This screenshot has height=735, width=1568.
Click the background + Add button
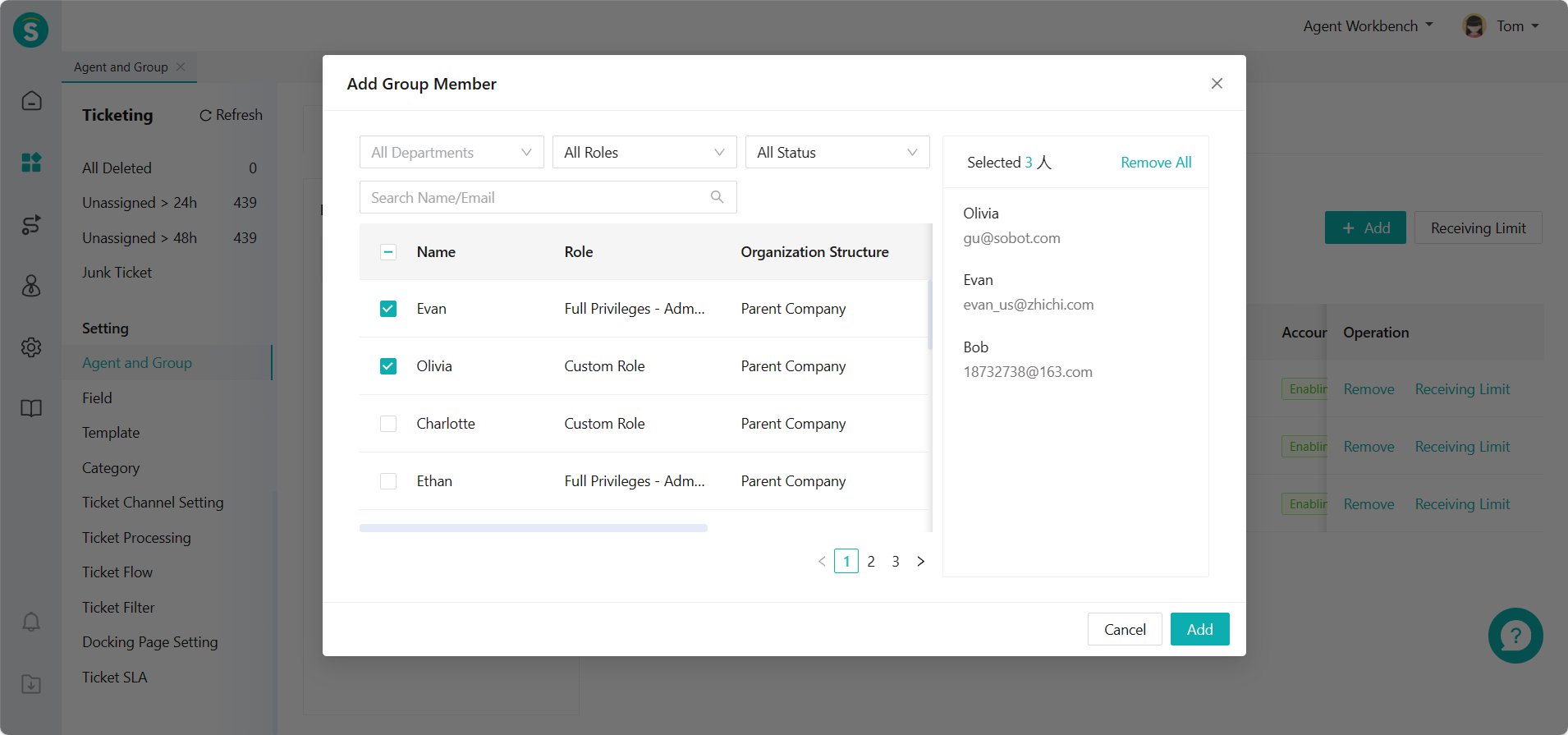1365,227
